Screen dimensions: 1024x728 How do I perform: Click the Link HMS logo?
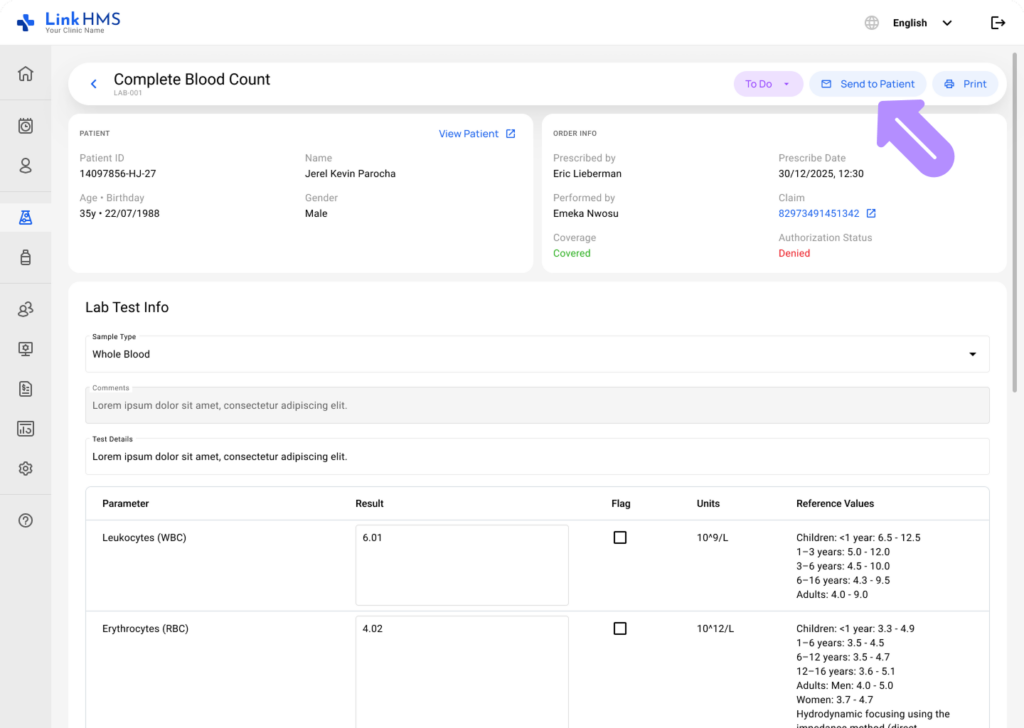[69, 22]
